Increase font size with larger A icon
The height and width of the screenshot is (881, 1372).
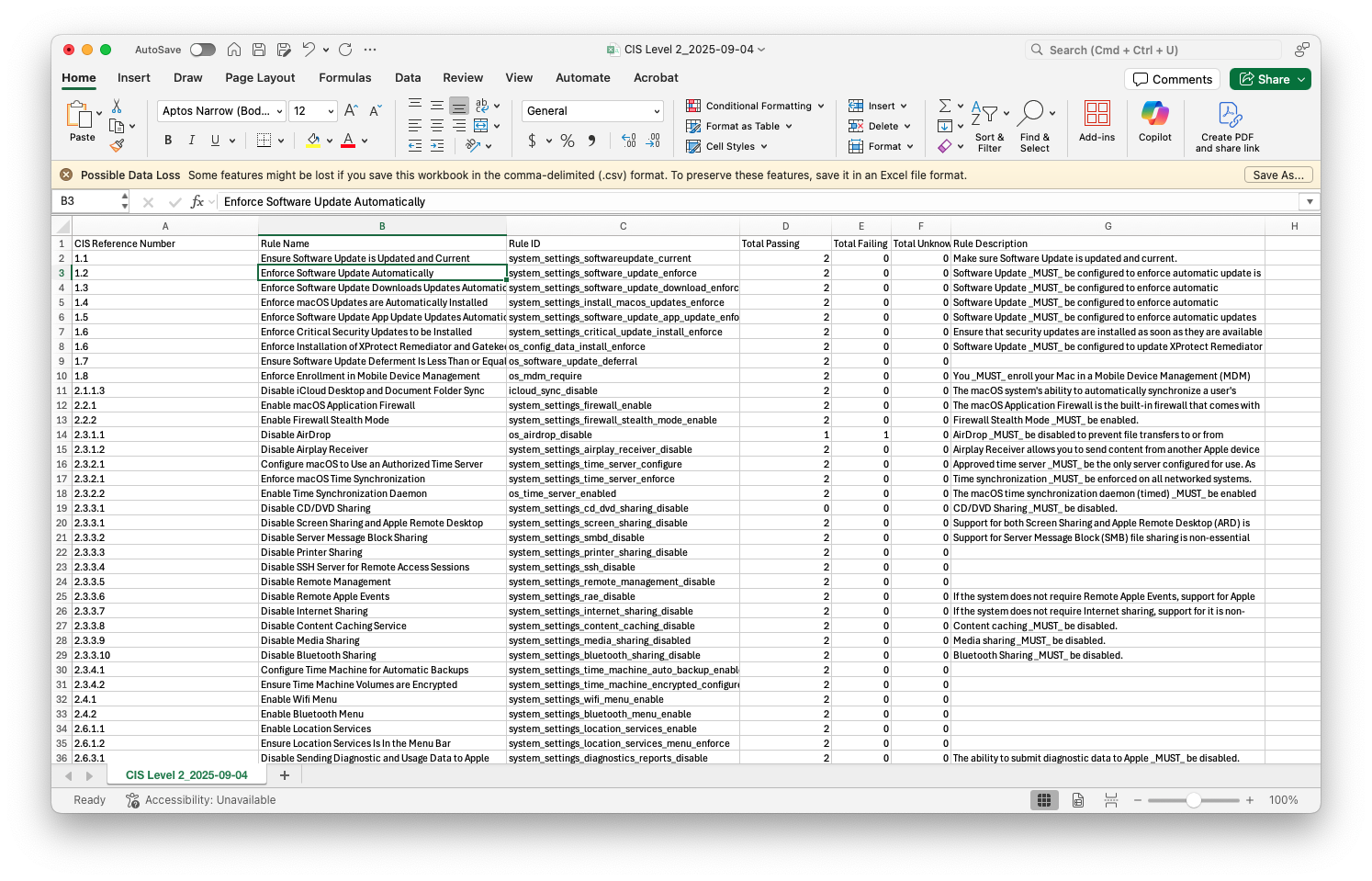coord(351,111)
